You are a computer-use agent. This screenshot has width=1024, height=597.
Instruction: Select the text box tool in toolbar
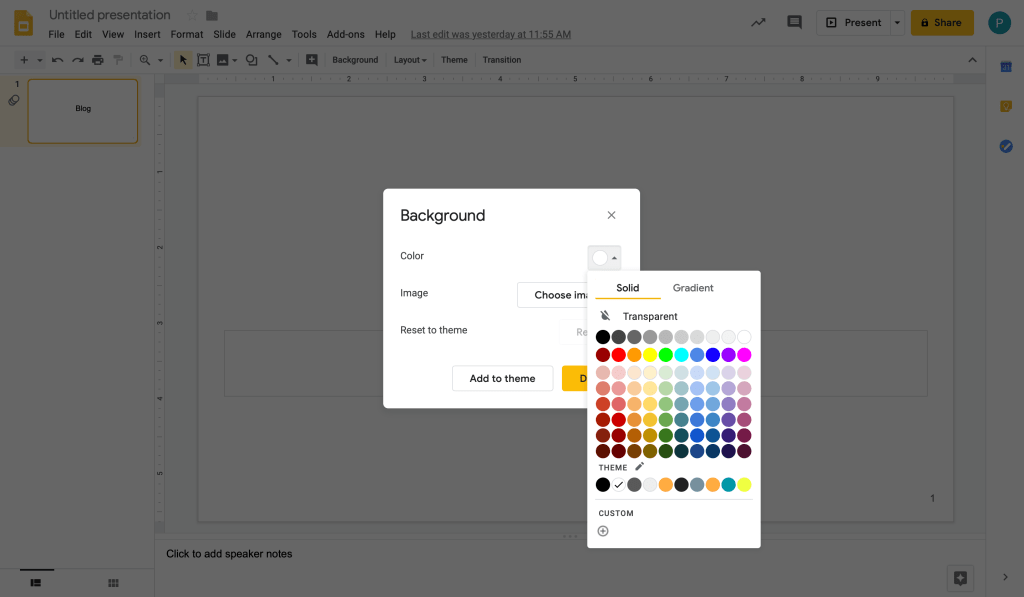pos(203,60)
